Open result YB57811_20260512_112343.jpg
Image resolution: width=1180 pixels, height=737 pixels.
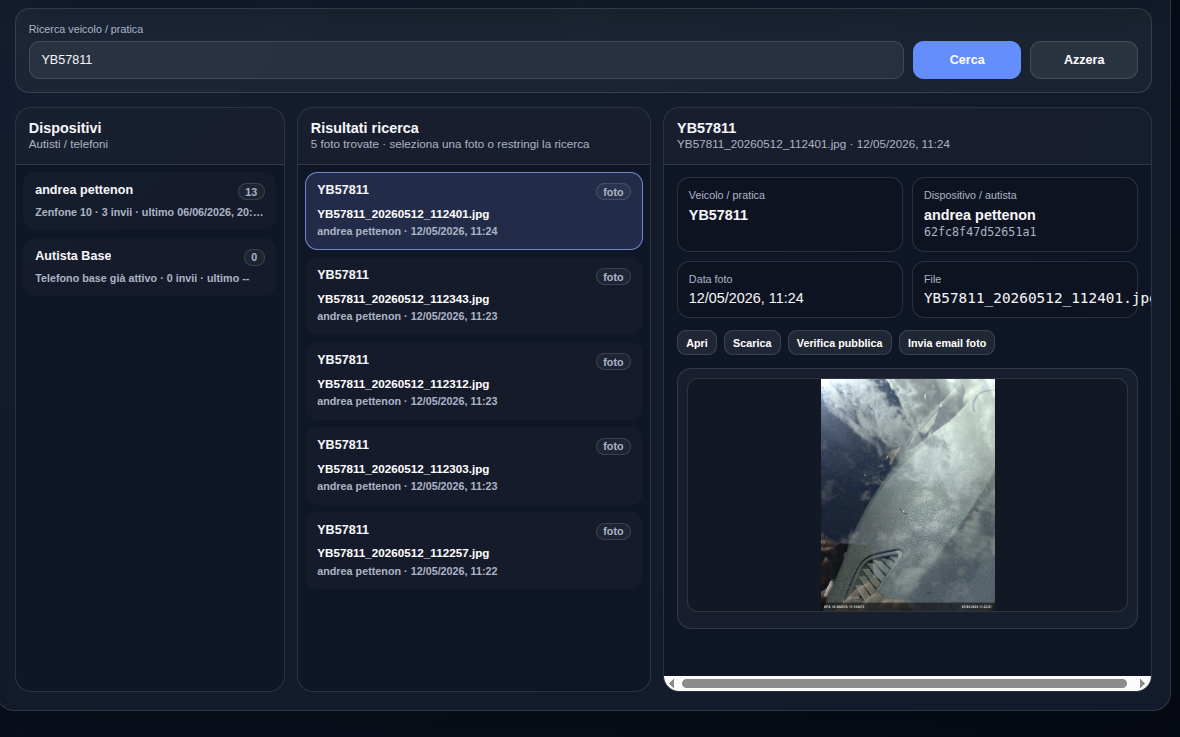click(473, 296)
